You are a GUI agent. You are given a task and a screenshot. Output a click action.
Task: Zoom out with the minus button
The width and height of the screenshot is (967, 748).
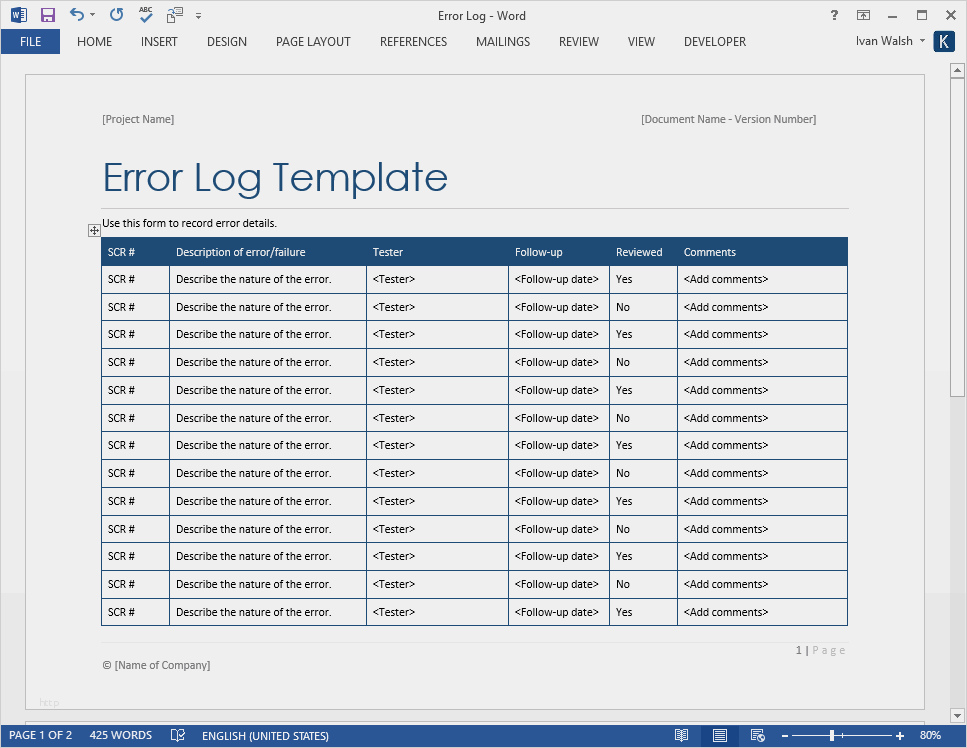point(784,736)
